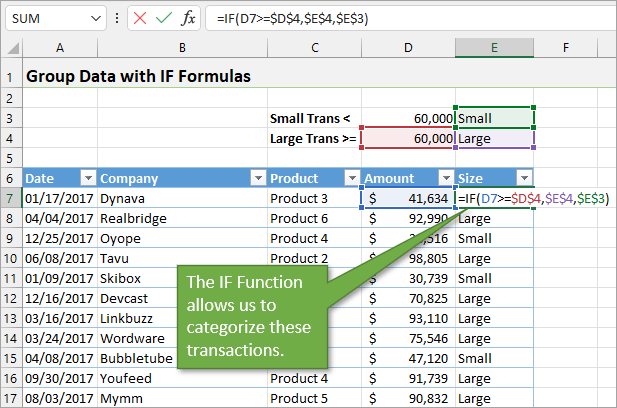Viewport: 617px width, 408px height.
Task: Click the formula bar options dots handle
Action: (x=118, y=19)
